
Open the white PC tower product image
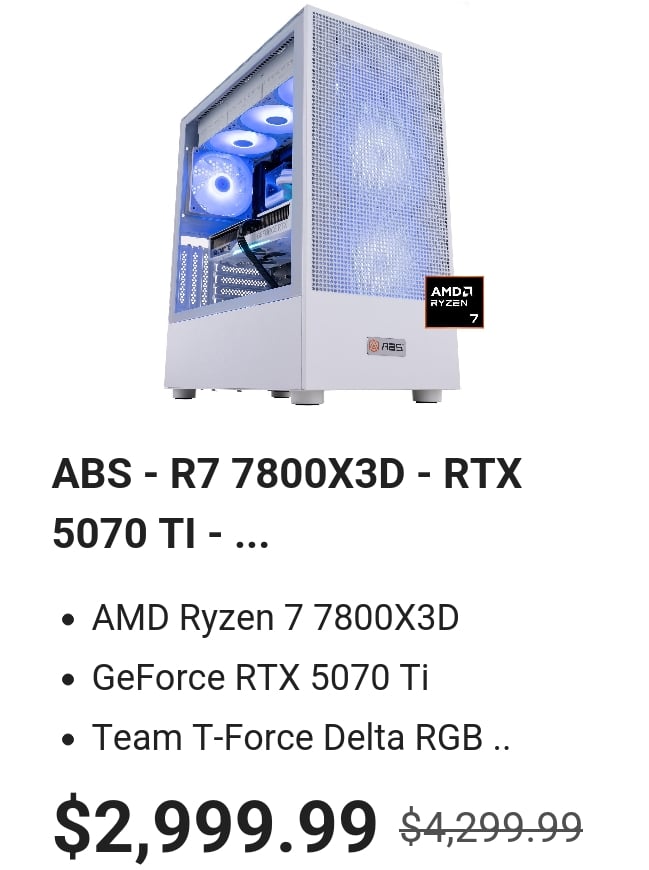coord(313,205)
